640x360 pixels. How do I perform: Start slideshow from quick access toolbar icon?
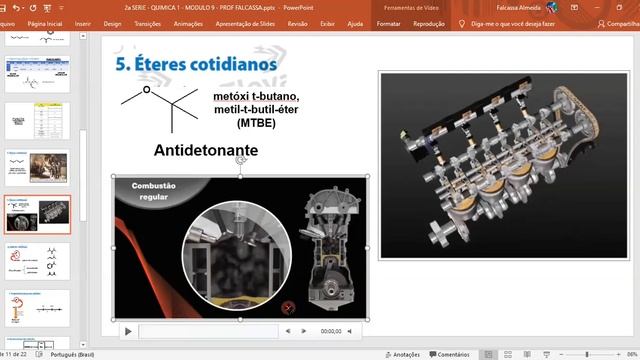[x=47, y=8]
